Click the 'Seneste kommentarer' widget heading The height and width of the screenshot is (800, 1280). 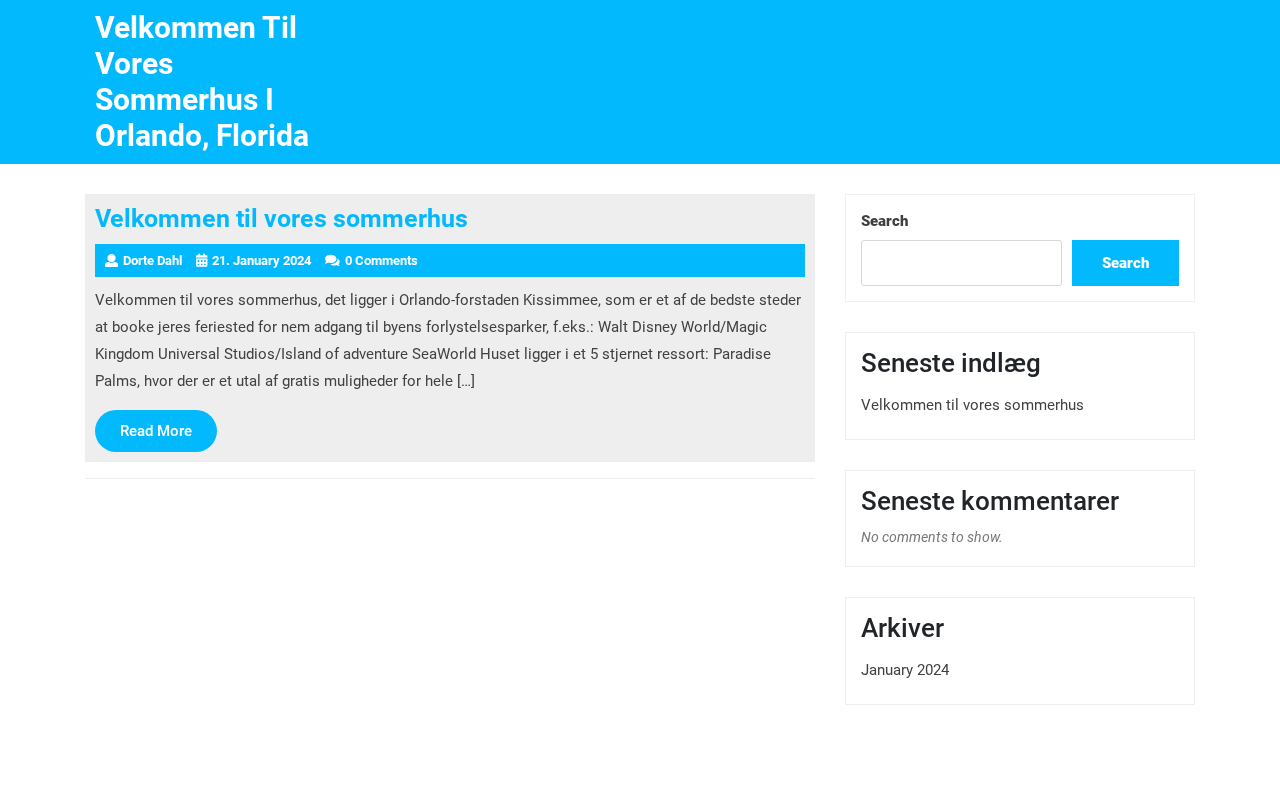[x=989, y=501]
